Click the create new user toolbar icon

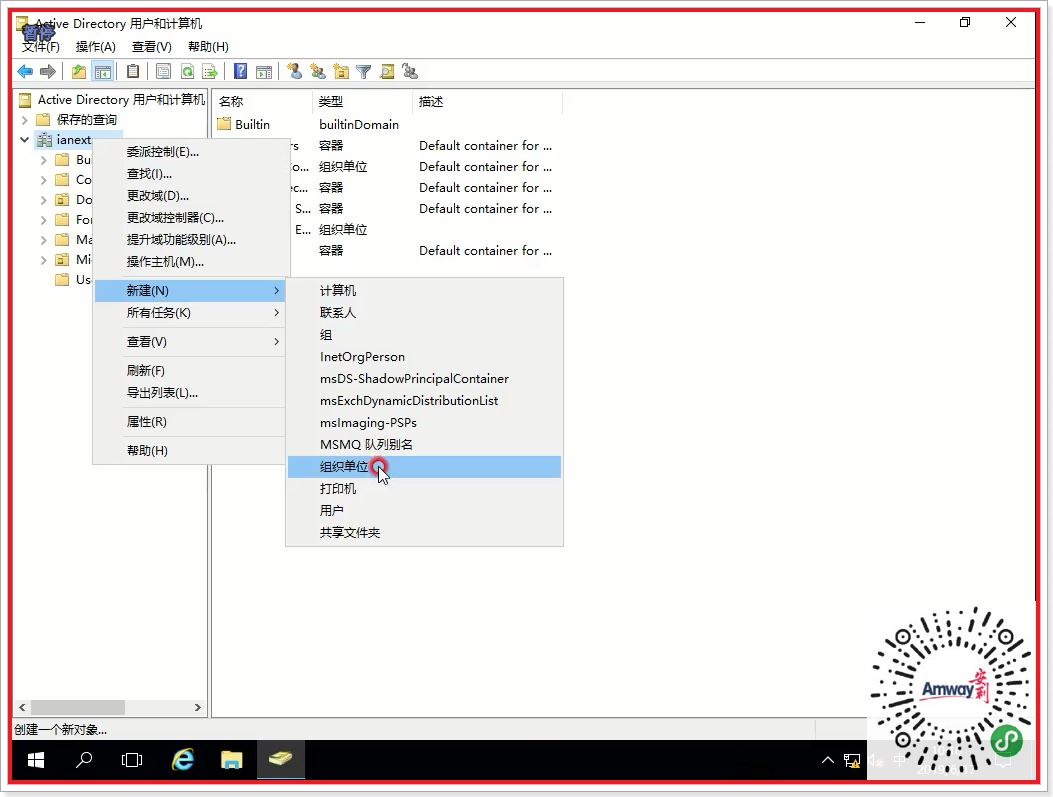coord(294,71)
